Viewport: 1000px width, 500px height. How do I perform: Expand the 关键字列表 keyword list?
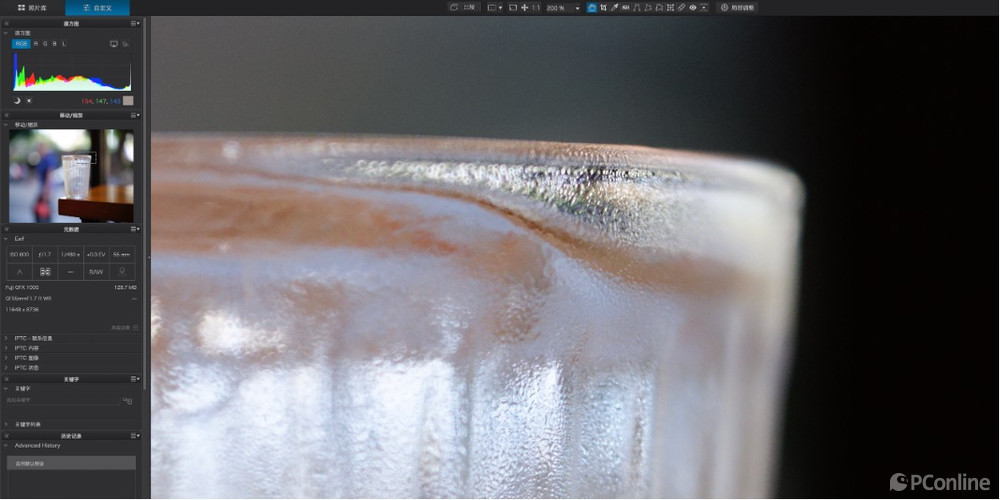(x=6, y=424)
